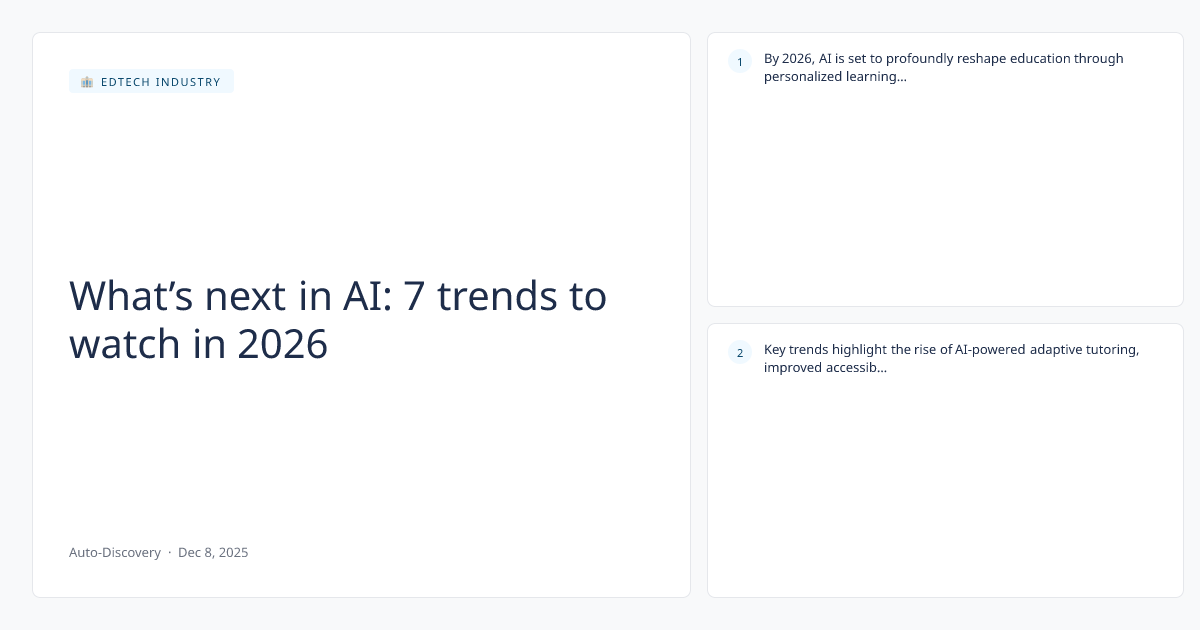Select the number 2 circle badge
This screenshot has width=1200, height=630.
740,352
